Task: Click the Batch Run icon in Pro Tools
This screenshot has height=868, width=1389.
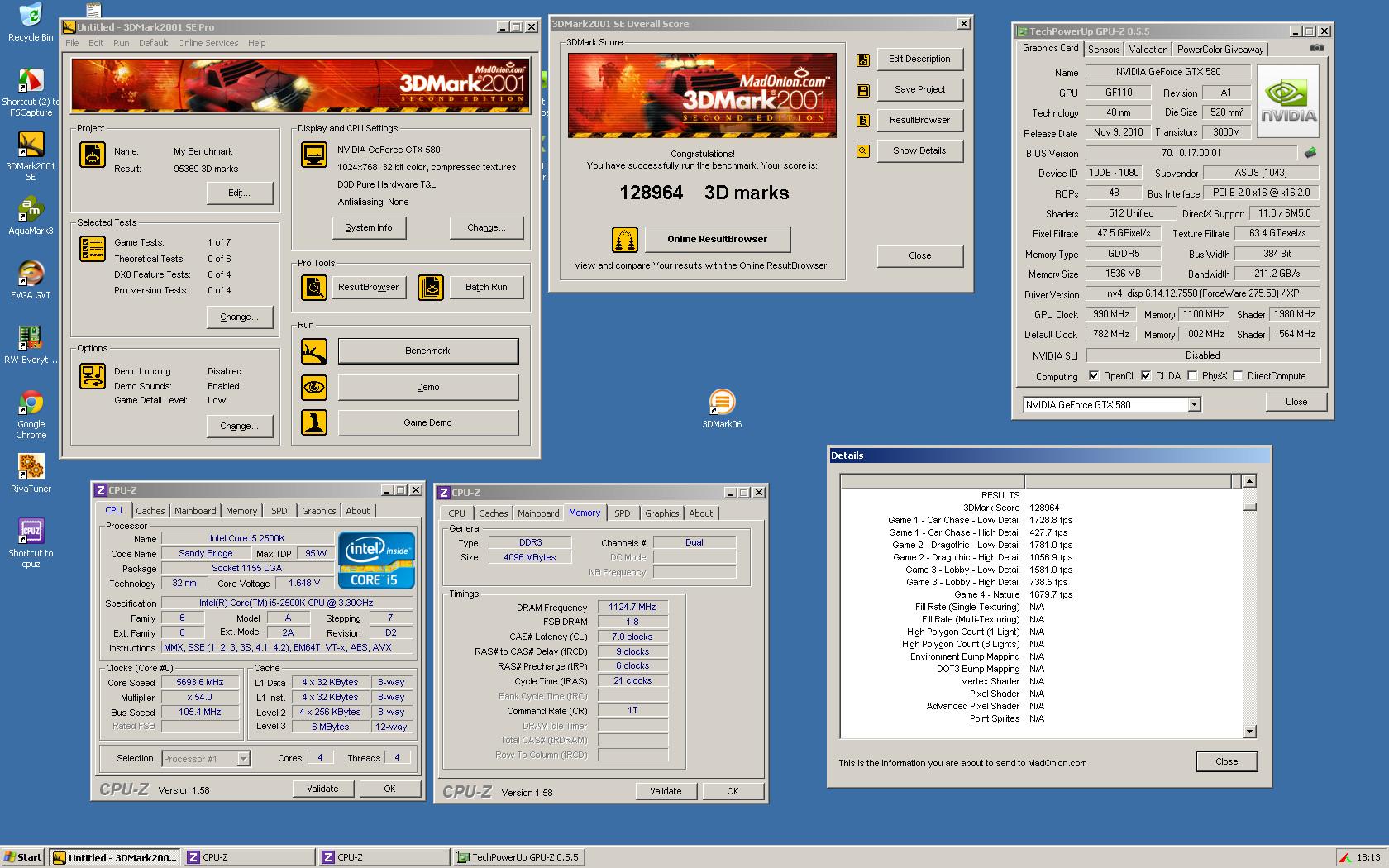Action: click(431, 288)
